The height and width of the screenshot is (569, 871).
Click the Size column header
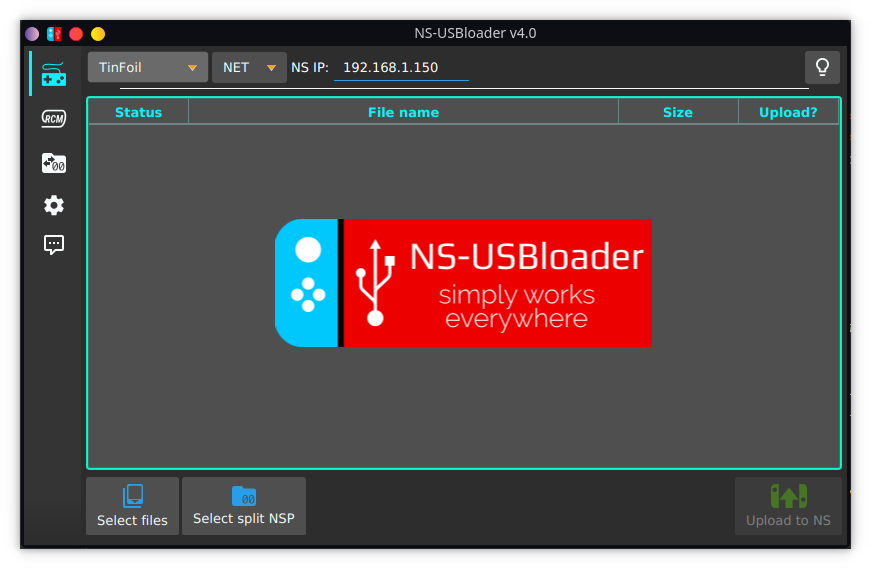click(x=678, y=112)
